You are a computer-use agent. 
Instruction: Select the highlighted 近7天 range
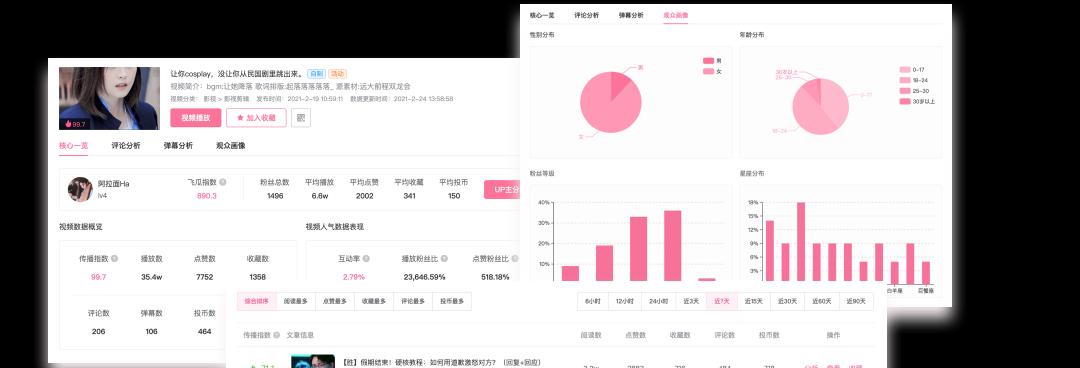coord(722,301)
